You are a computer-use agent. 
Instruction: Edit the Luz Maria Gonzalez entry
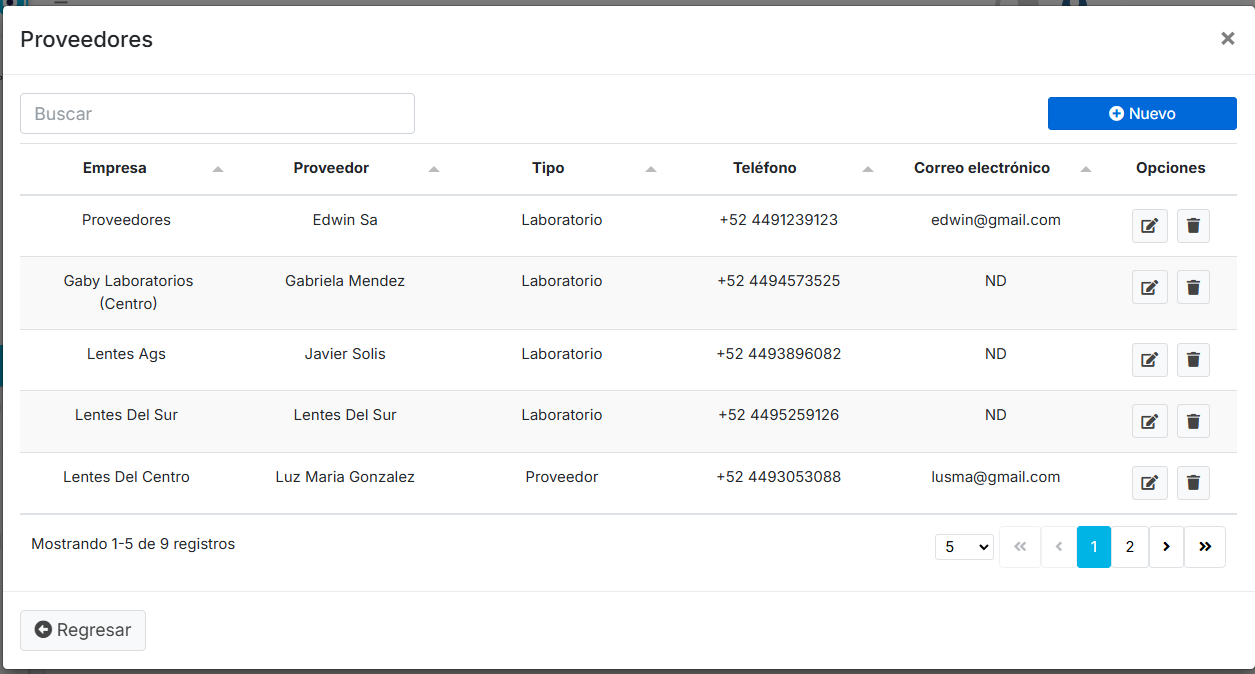coord(1149,483)
